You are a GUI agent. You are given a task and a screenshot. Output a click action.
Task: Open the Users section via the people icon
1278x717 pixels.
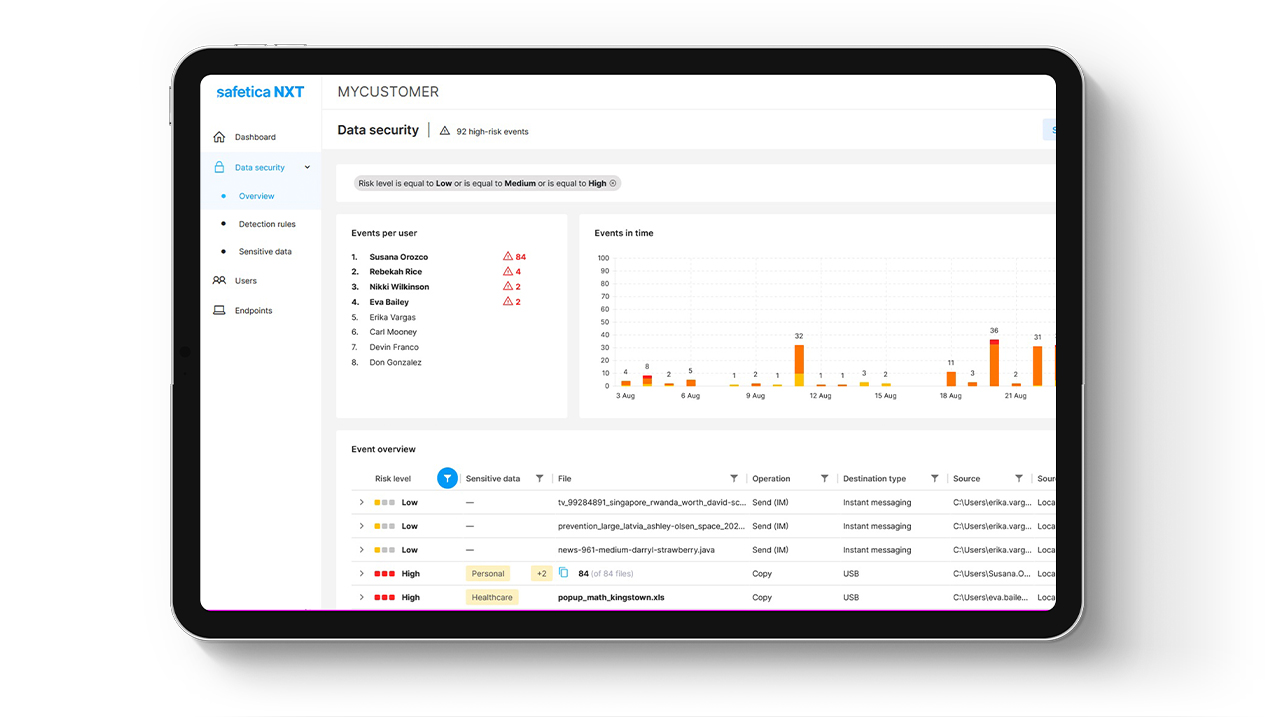[218, 280]
